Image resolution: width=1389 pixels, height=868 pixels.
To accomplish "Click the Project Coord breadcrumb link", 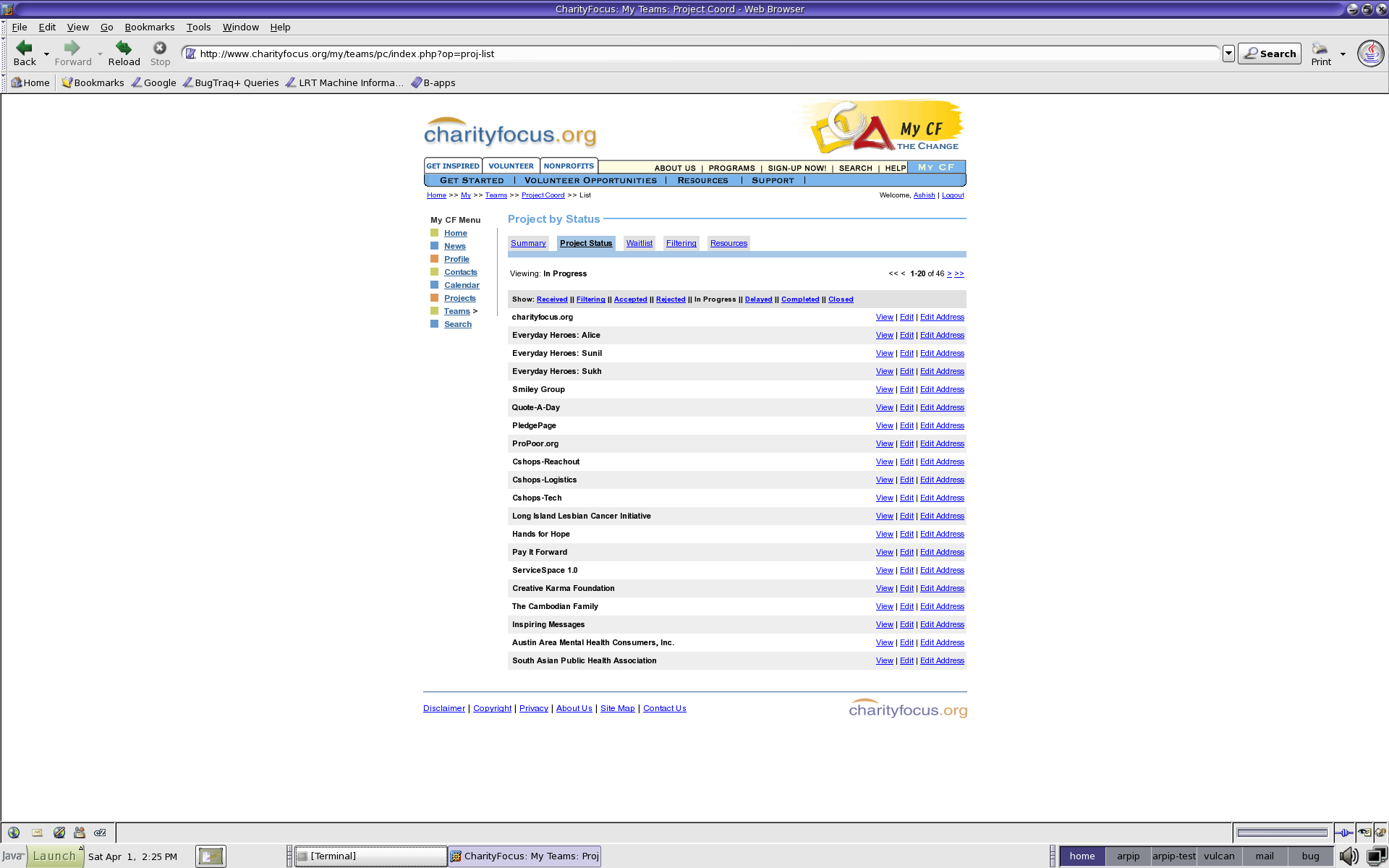I will pyautogui.click(x=543, y=195).
